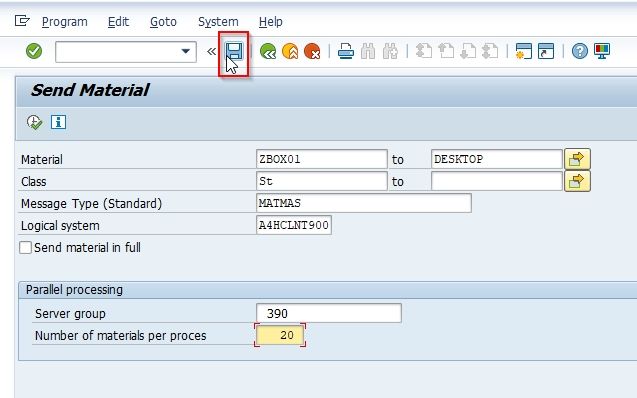Click the Create New Session icon

(x=524, y=52)
